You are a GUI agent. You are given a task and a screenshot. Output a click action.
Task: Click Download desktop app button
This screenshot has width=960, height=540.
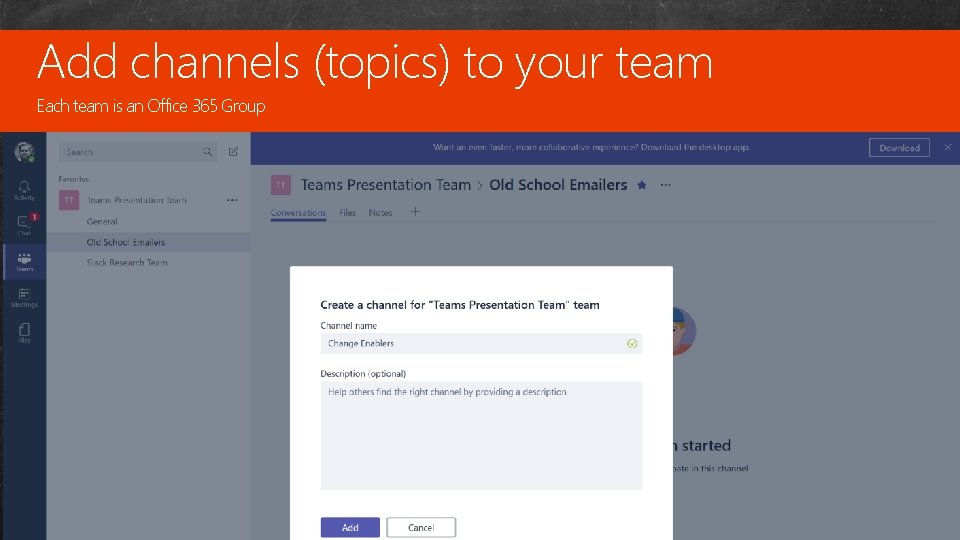(899, 148)
